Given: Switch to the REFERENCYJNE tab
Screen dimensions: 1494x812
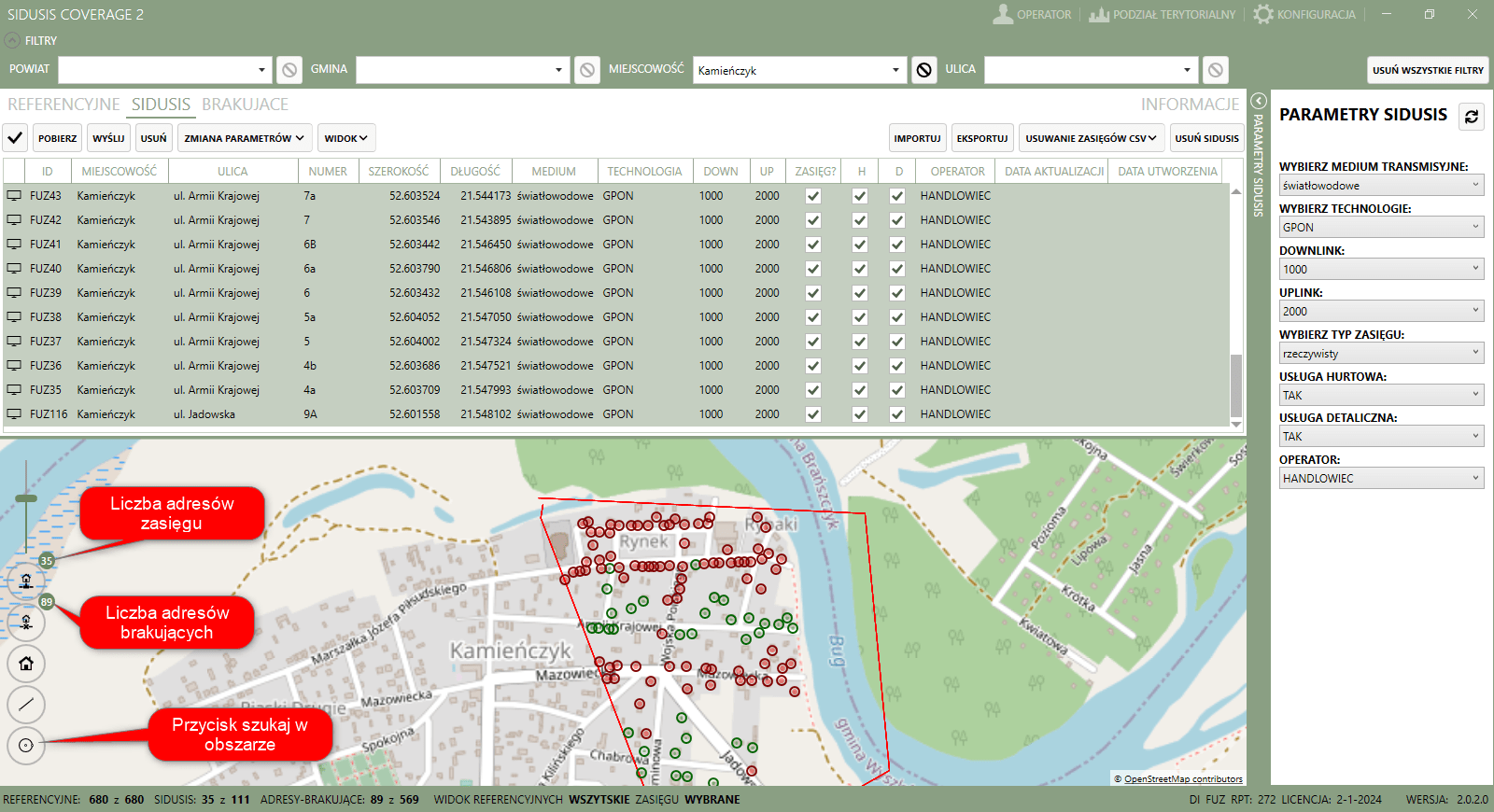Looking at the screenshot, I should [x=63, y=105].
